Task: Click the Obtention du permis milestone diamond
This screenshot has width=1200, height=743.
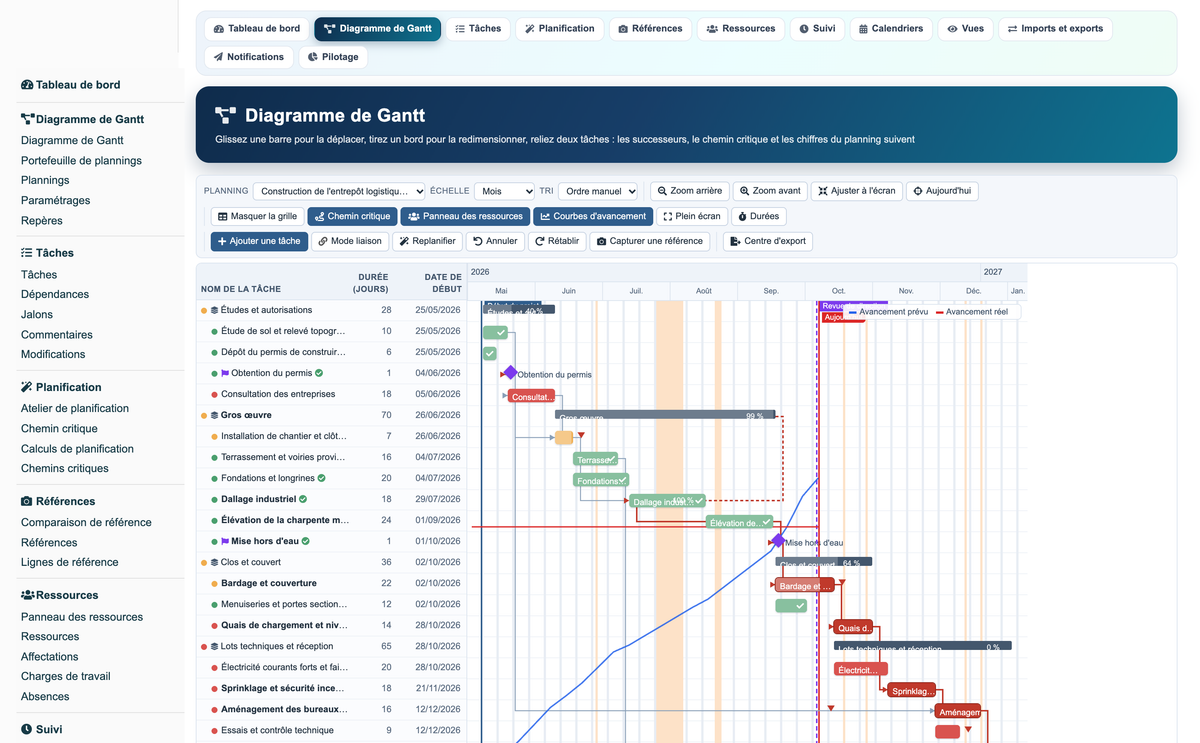Action: 510,373
